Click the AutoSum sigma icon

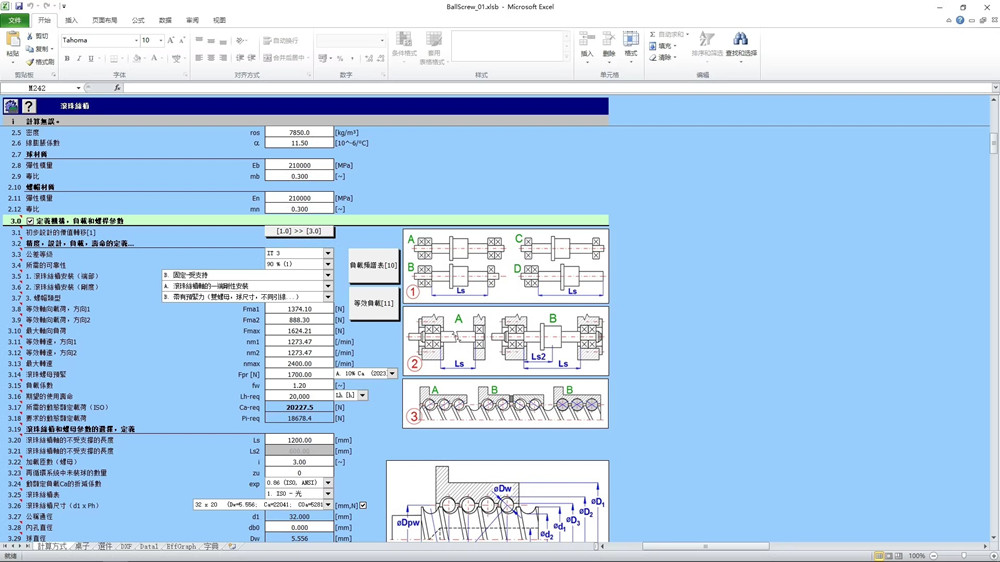652,34
